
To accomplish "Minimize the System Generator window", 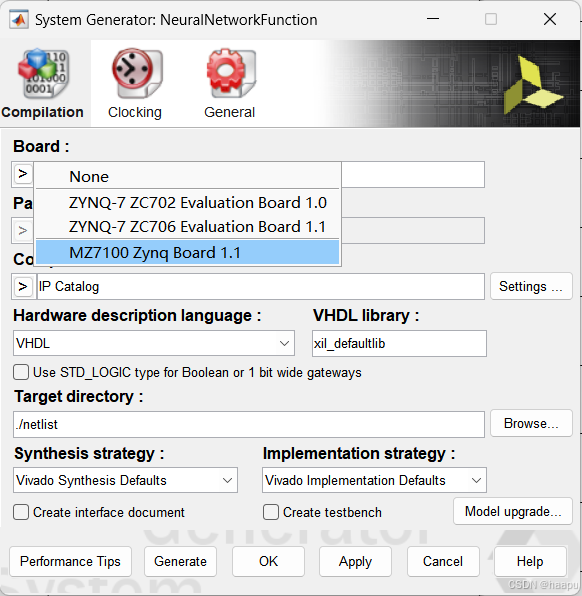I will (x=433, y=19).
